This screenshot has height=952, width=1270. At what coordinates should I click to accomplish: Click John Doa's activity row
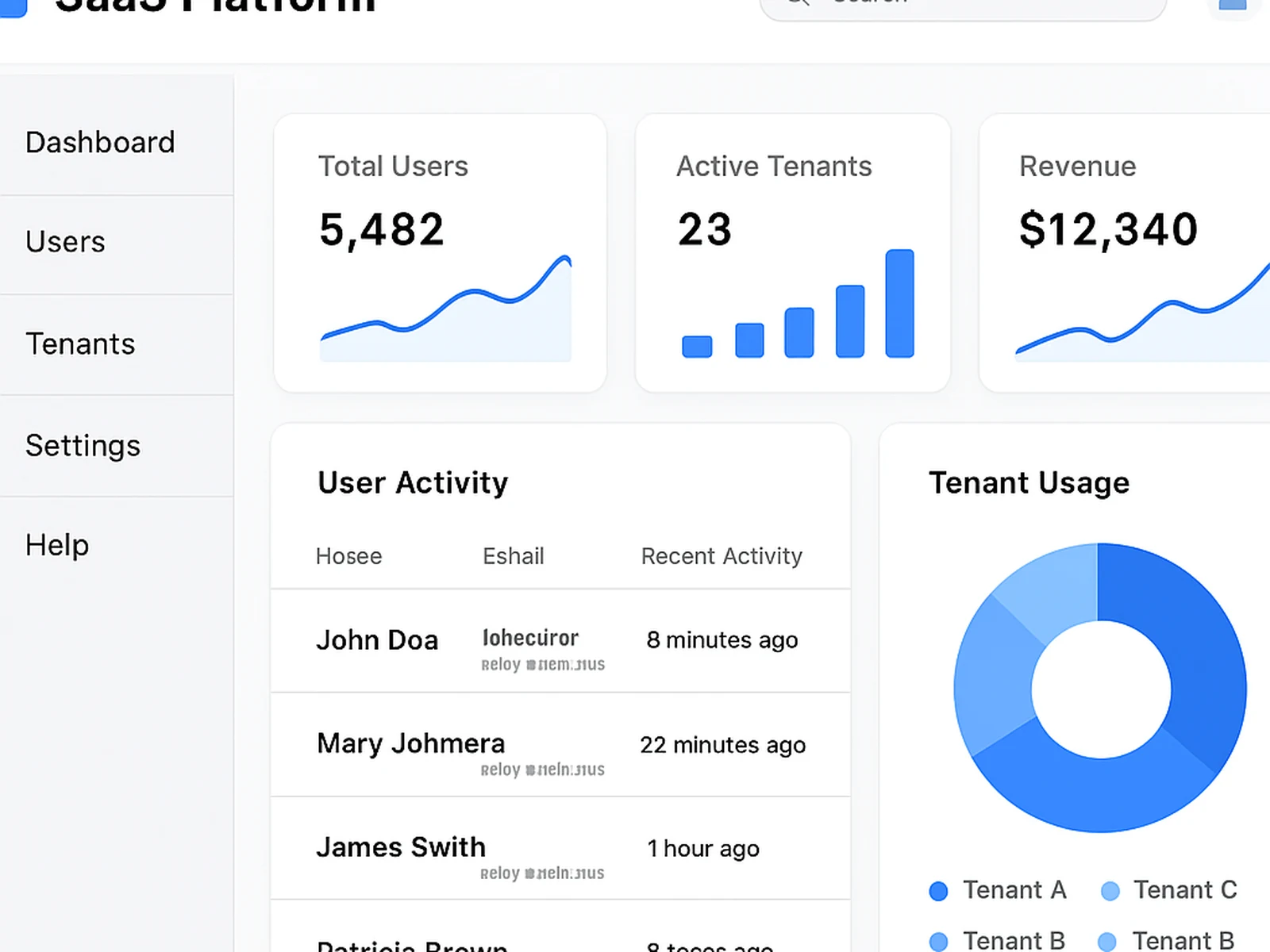[x=556, y=641]
